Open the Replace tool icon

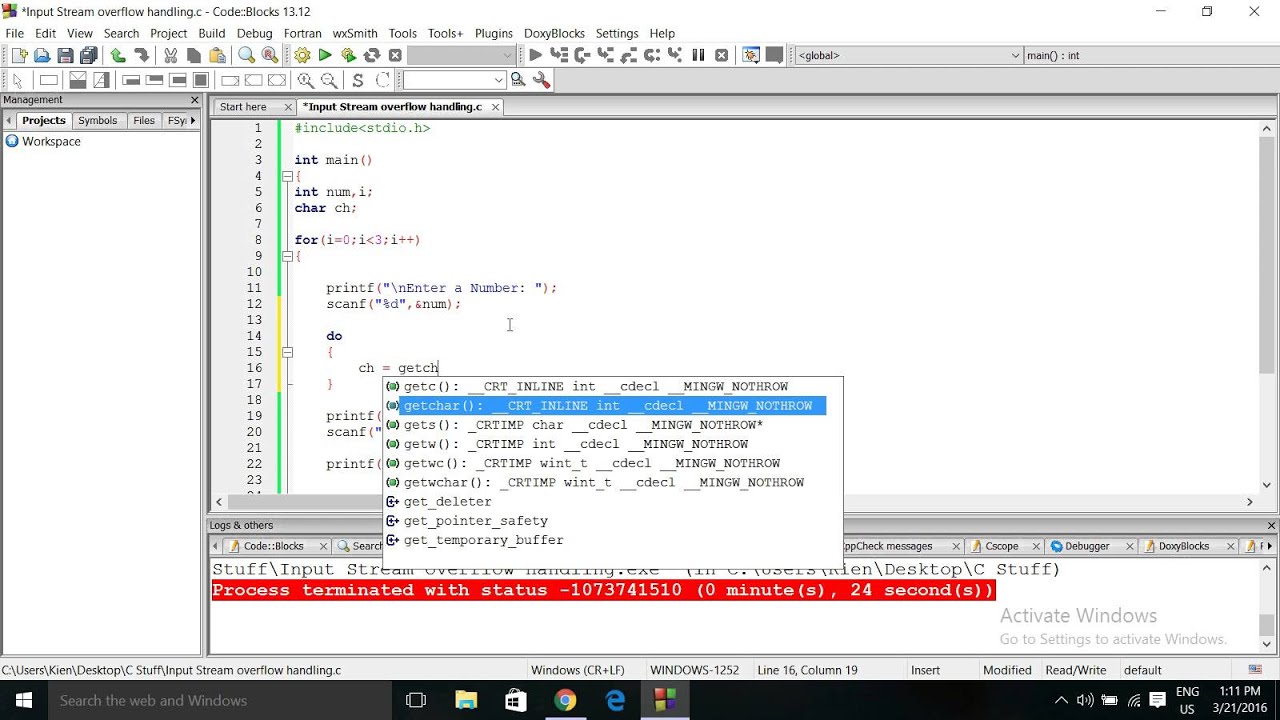coord(270,56)
